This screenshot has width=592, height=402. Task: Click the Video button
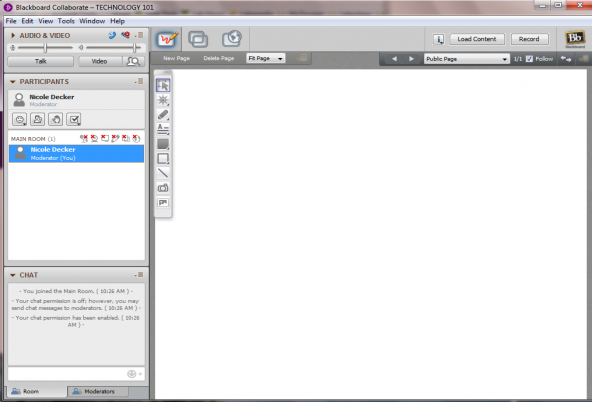[x=100, y=61]
